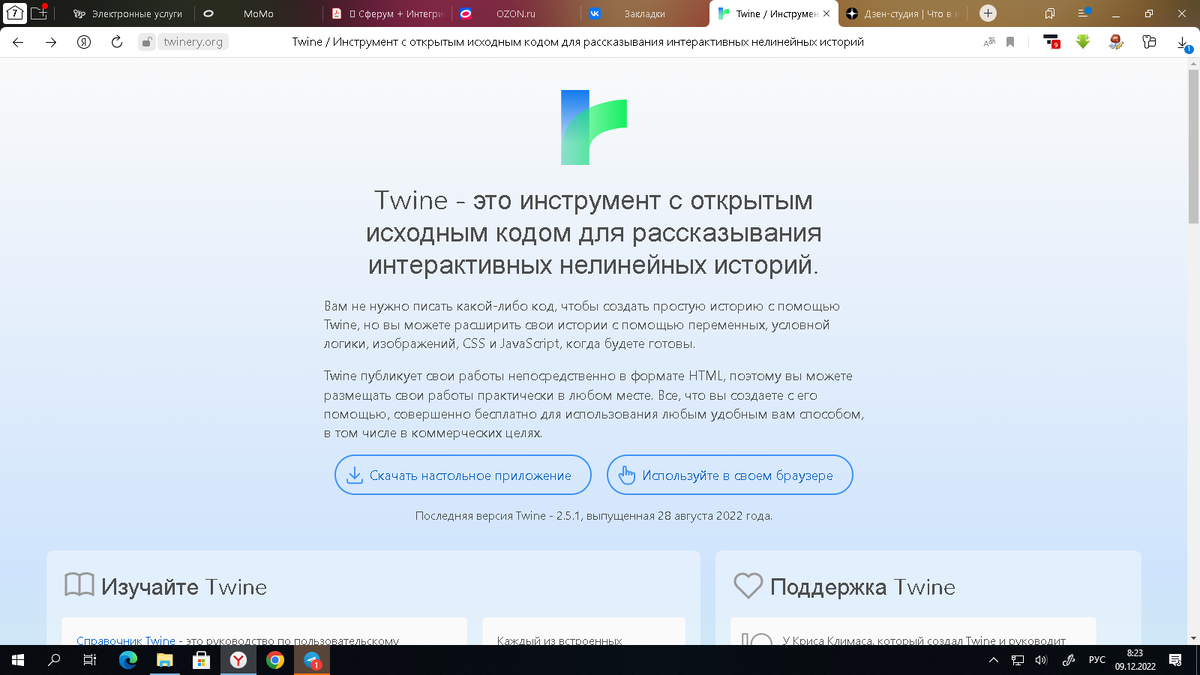Open the tab counter icon showing 7
Image resolution: width=1200 pixels, height=675 pixels.
coord(16,14)
